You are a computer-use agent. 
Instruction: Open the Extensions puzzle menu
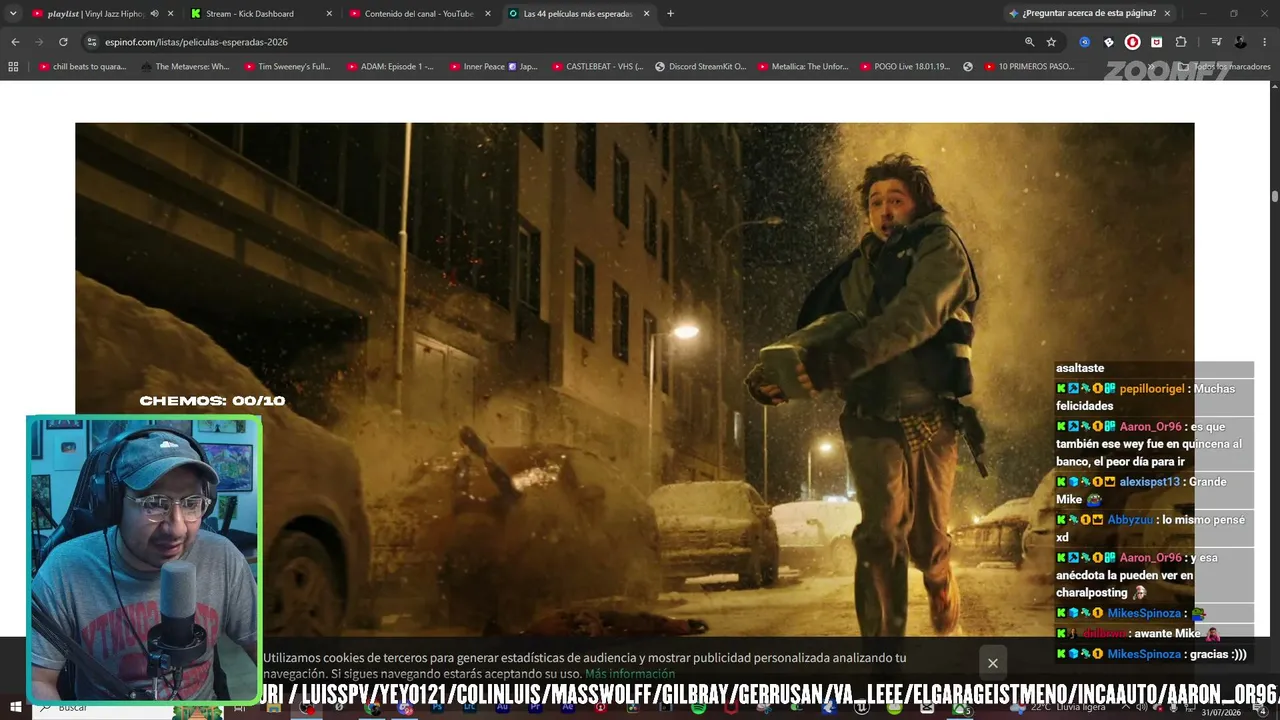(1181, 42)
